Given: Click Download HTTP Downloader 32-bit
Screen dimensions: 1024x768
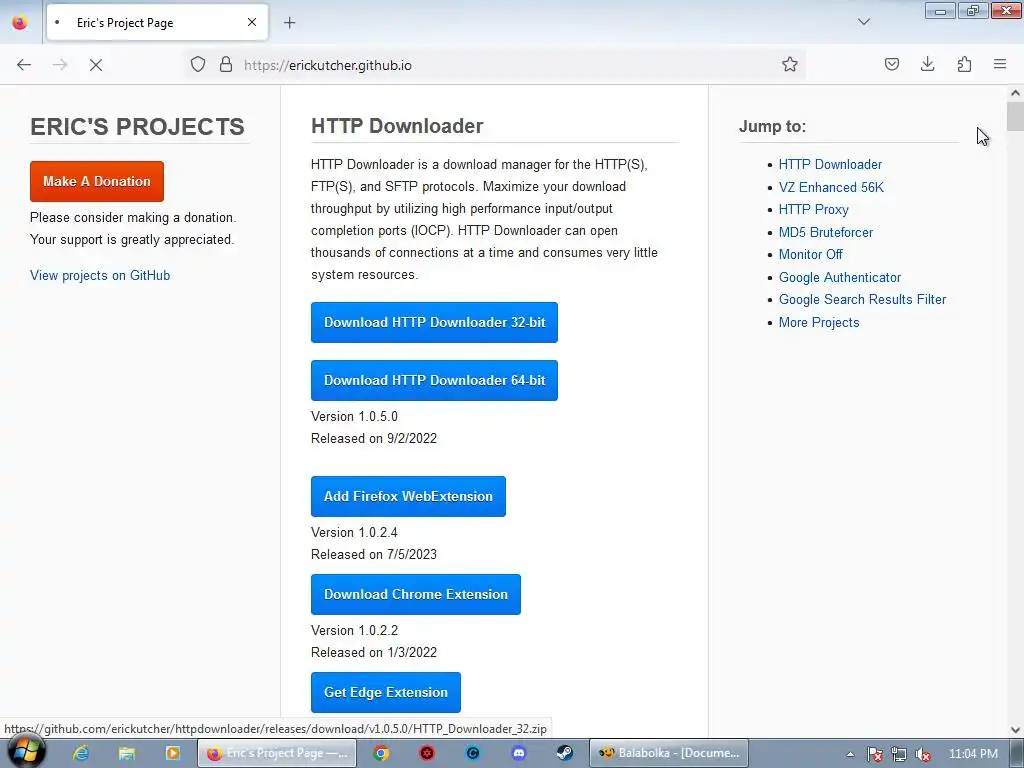Looking at the screenshot, I should pyautogui.click(x=434, y=322).
